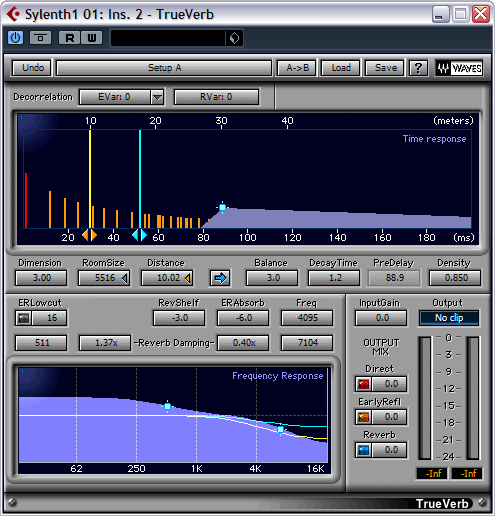Toggle the red Direct mute button

point(363,384)
